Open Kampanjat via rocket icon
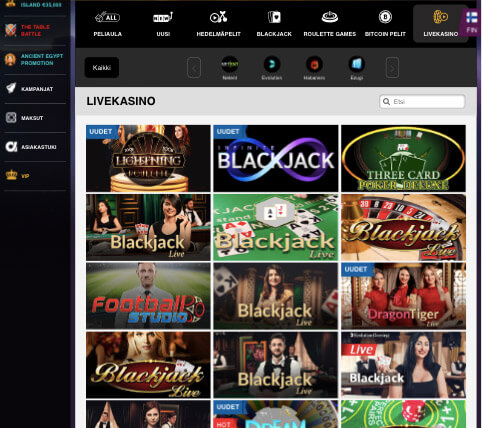This screenshot has width=482, height=428. [11, 88]
